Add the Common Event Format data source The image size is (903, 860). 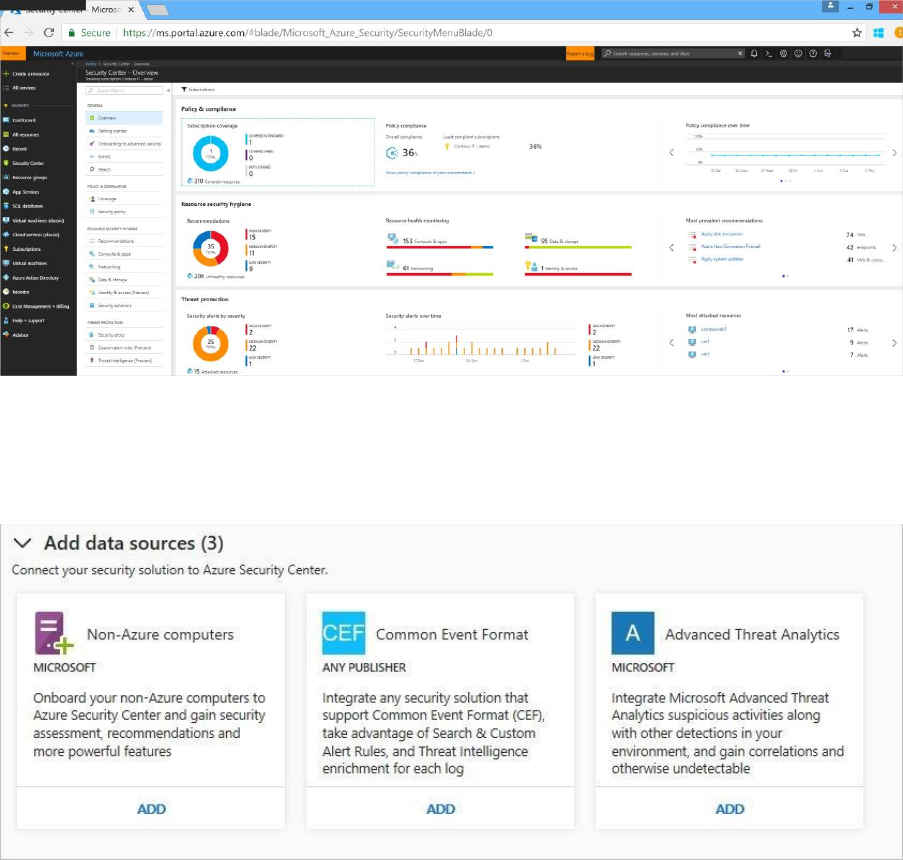441,809
